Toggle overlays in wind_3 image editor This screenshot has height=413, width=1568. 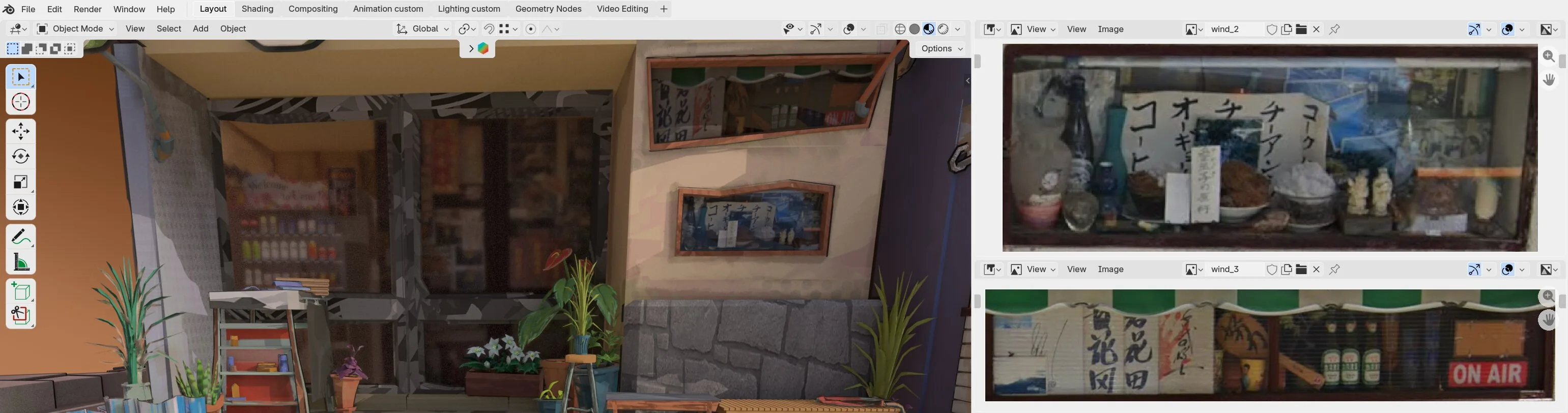tap(1508, 270)
